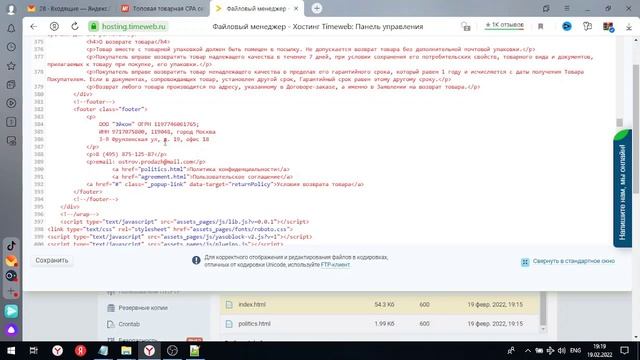Open favorites star in browser sidebar
The width and height of the screenshot is (640, 360).
[11, 66]
